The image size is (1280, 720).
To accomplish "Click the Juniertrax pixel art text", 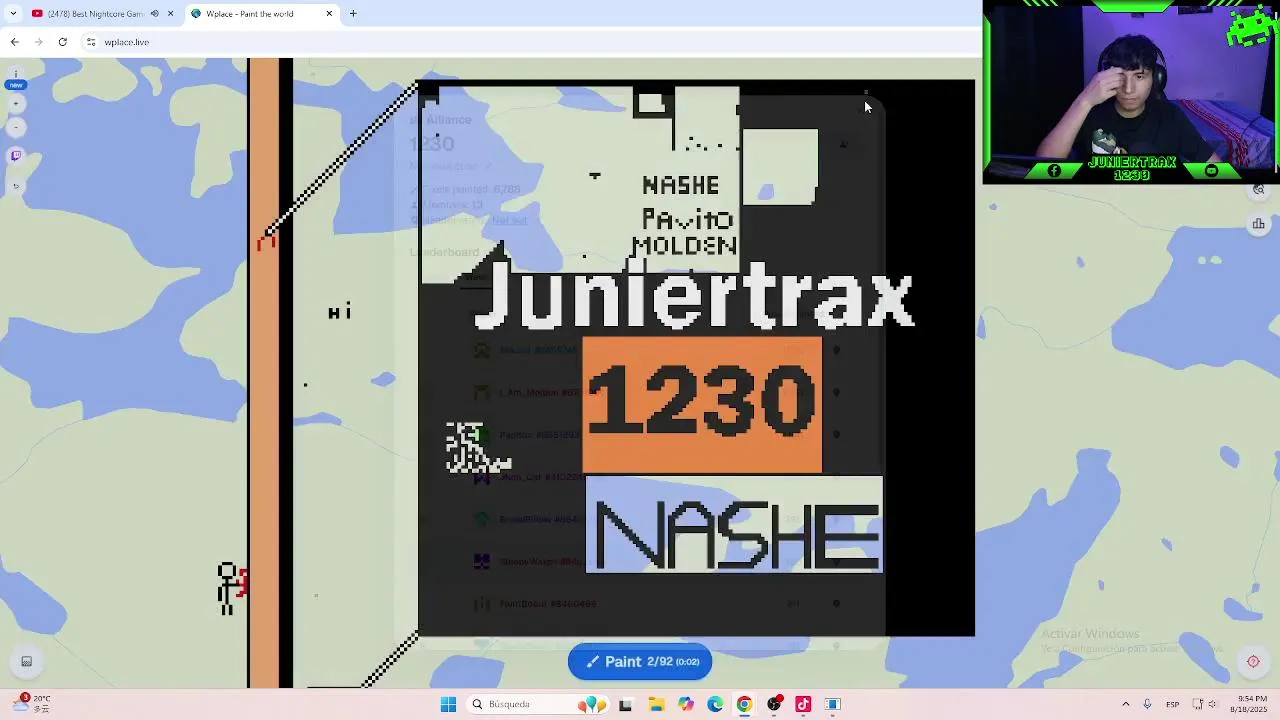I will point(694,297).
